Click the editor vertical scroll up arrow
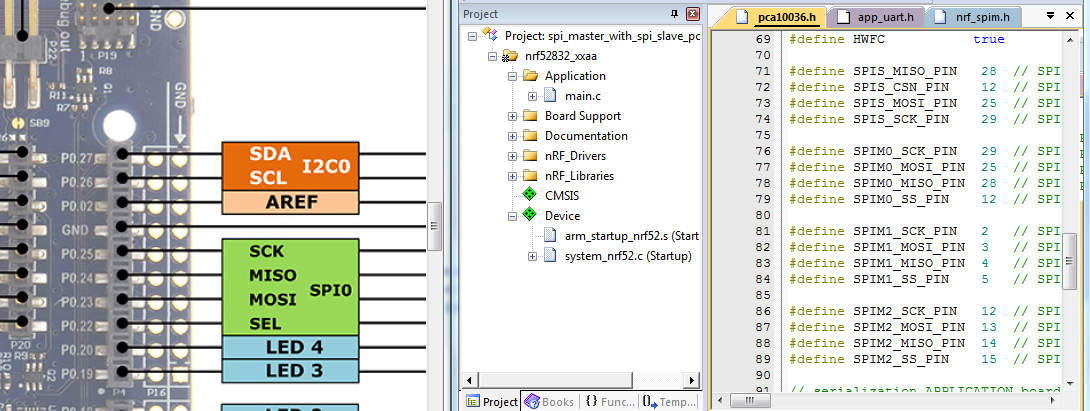This screenshot has height=411, width=1090. 1070,42
